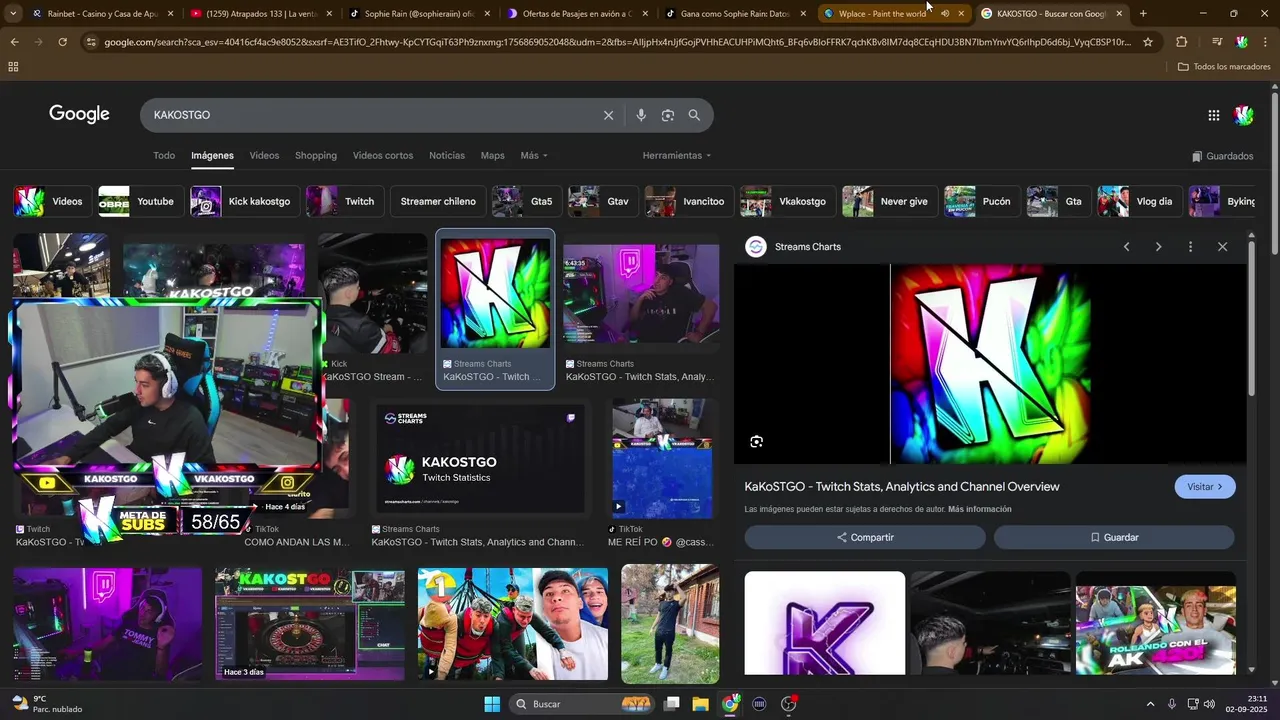The image size is (1280, 720).
Task: Click the ROLEANDO CON EL AK thumbnail
Action: pos(1156,630)
